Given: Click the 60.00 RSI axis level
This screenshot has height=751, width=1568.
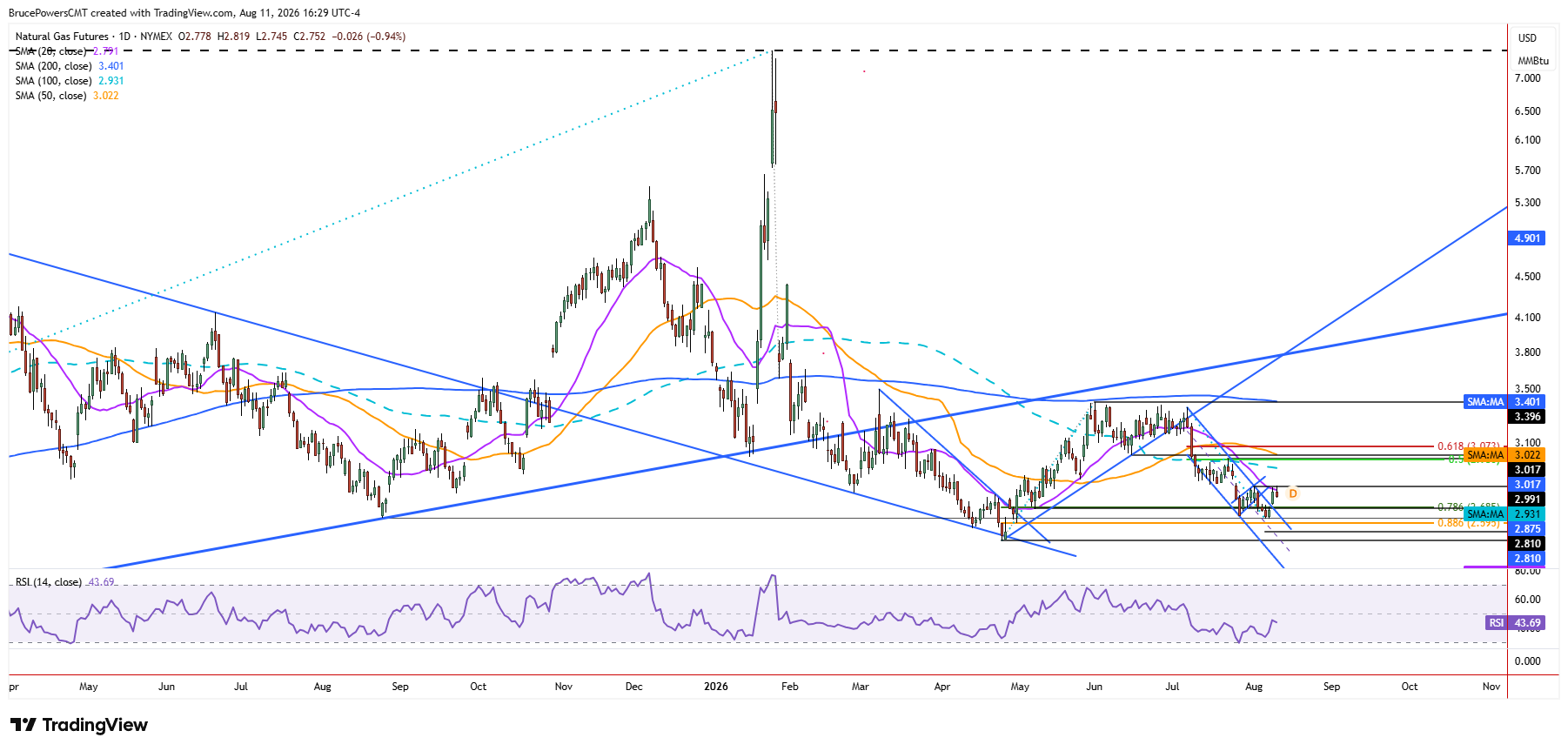Looking at the screenshot, I should pos(1527,600).
